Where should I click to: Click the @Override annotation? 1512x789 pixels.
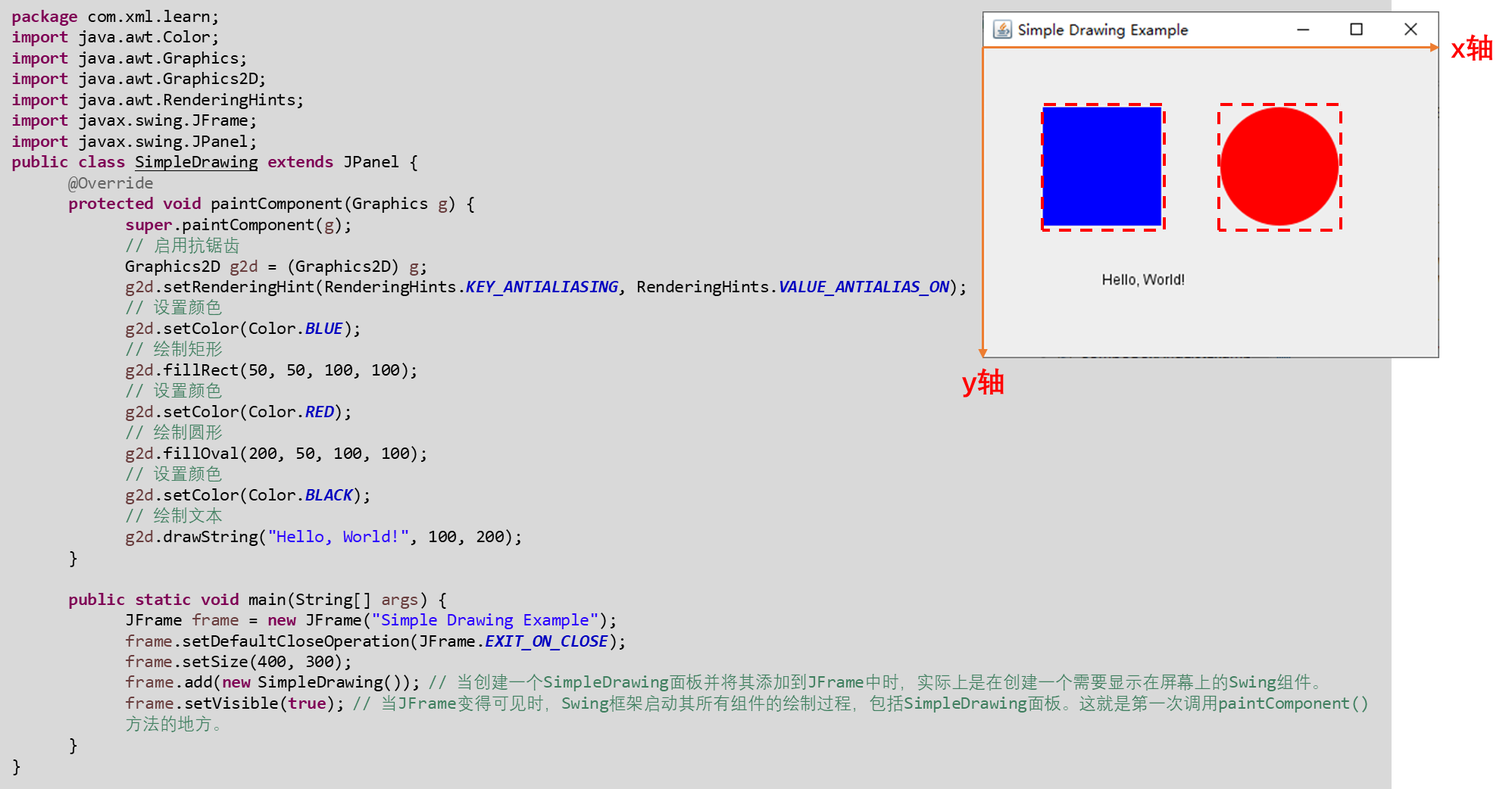click(111, 183)
